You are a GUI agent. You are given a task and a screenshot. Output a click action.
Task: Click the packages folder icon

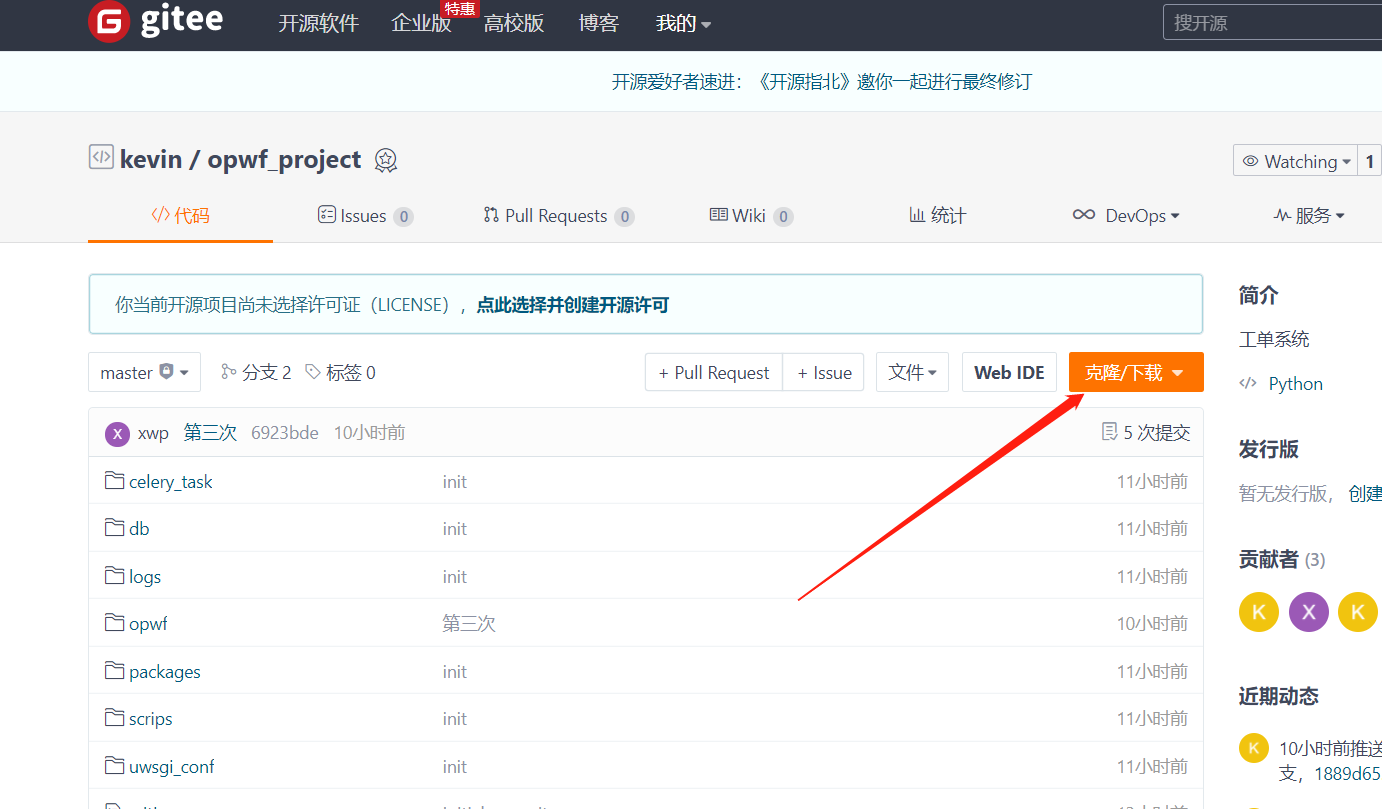coord(114,671)
